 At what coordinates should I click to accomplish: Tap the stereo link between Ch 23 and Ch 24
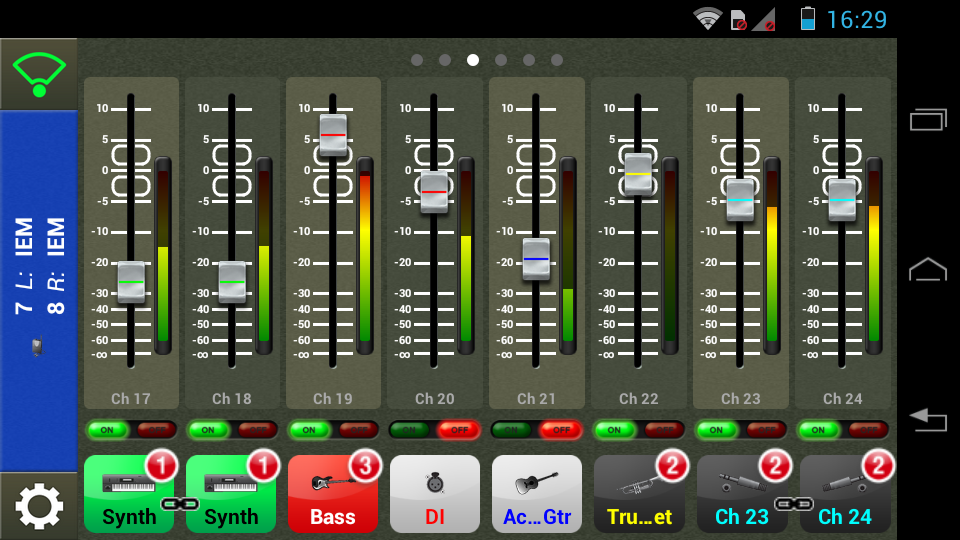point(793,504)
